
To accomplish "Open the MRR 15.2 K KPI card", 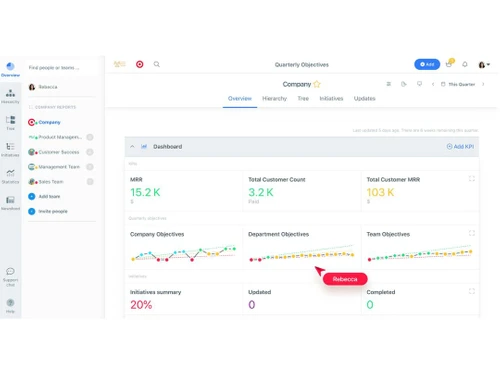I will [184, 191].
